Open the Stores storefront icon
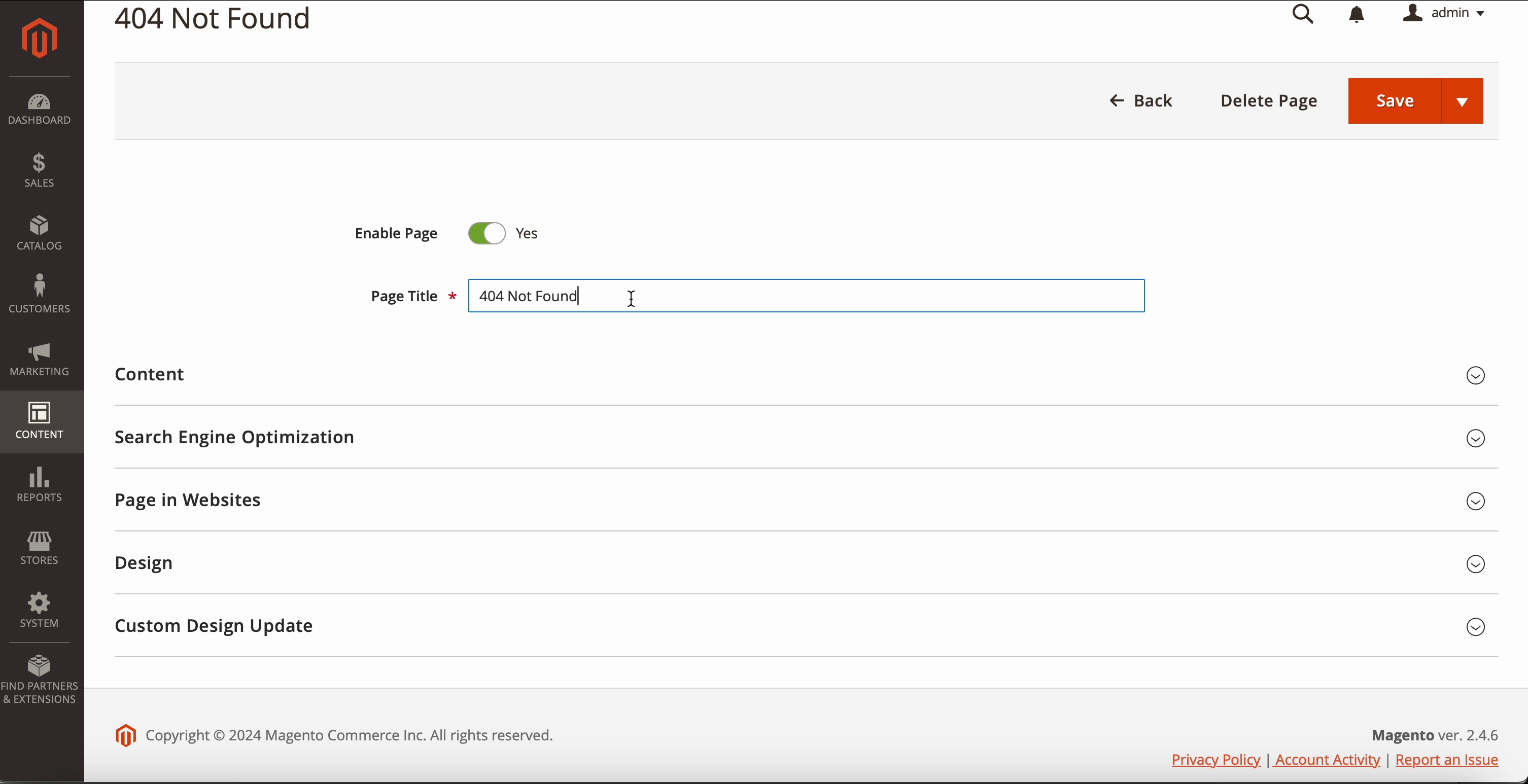The width and height of the screenshot is (1528, 784). pyautogui.click(x=39, y=547)
